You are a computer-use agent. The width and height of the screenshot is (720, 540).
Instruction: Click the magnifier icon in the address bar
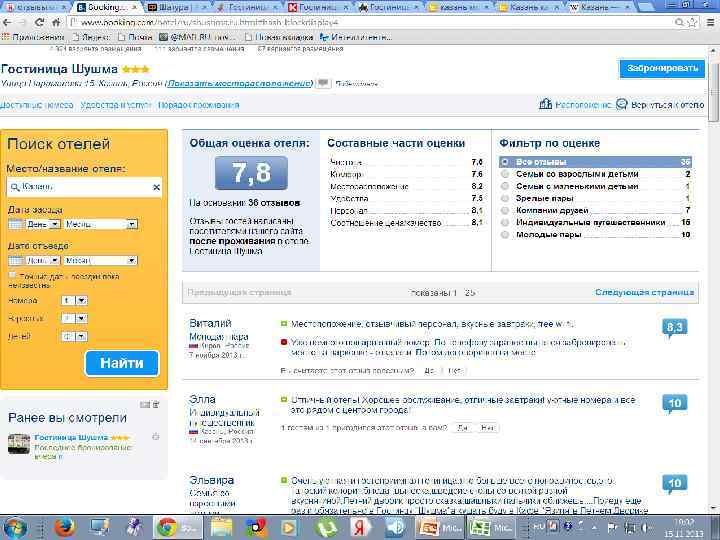(680, 22)
